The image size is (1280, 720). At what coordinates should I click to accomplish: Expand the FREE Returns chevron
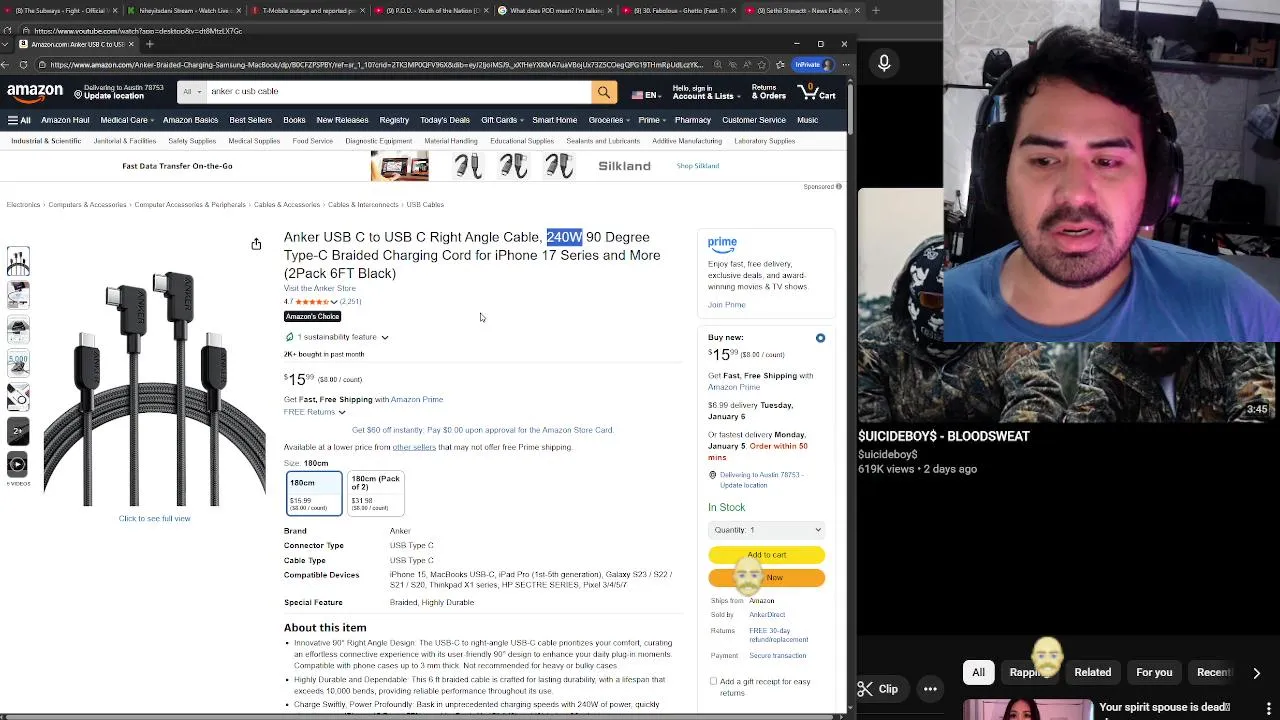coord(342,412)
